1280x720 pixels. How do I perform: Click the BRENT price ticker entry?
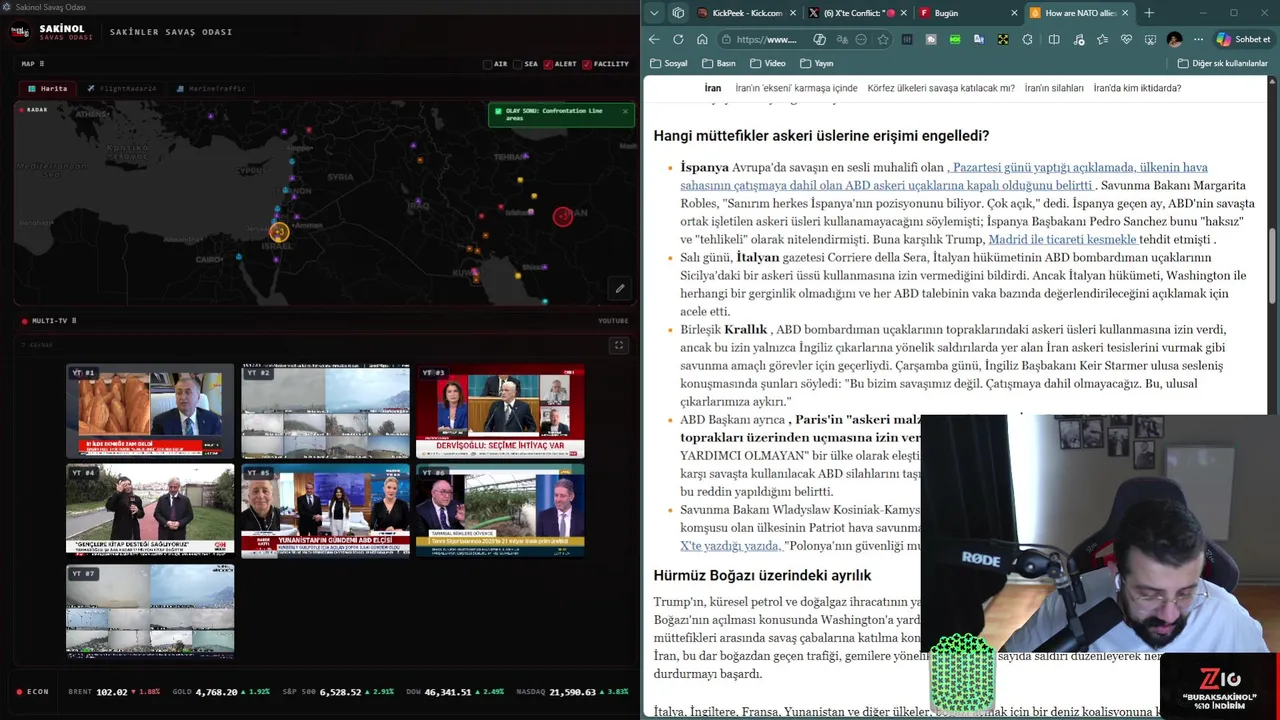tap(114, 692)
